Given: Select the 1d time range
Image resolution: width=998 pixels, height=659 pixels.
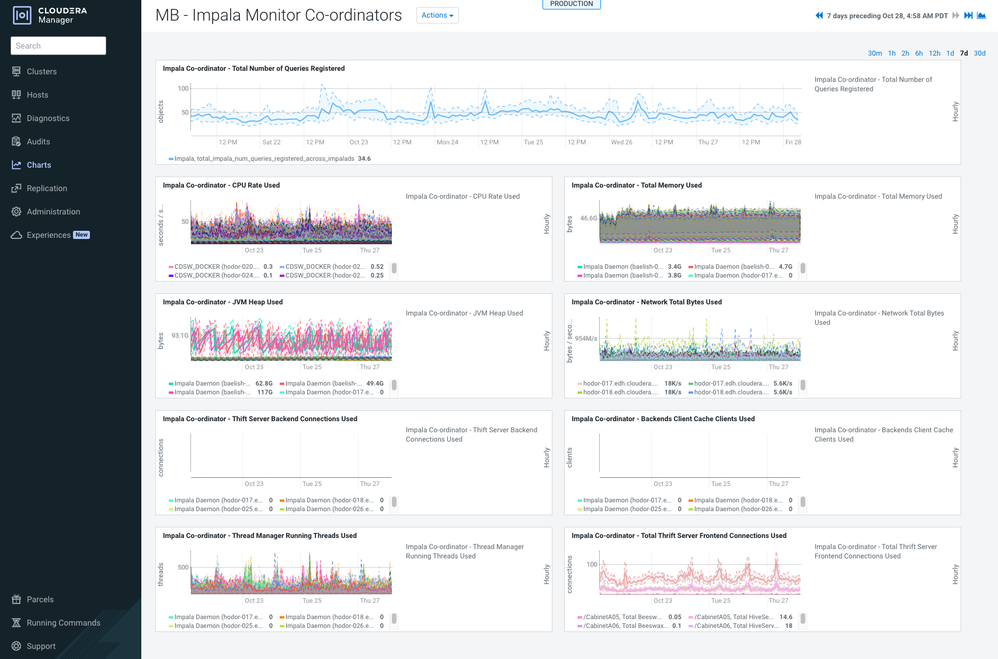Looking at the screenshot, I should [950, 53].
